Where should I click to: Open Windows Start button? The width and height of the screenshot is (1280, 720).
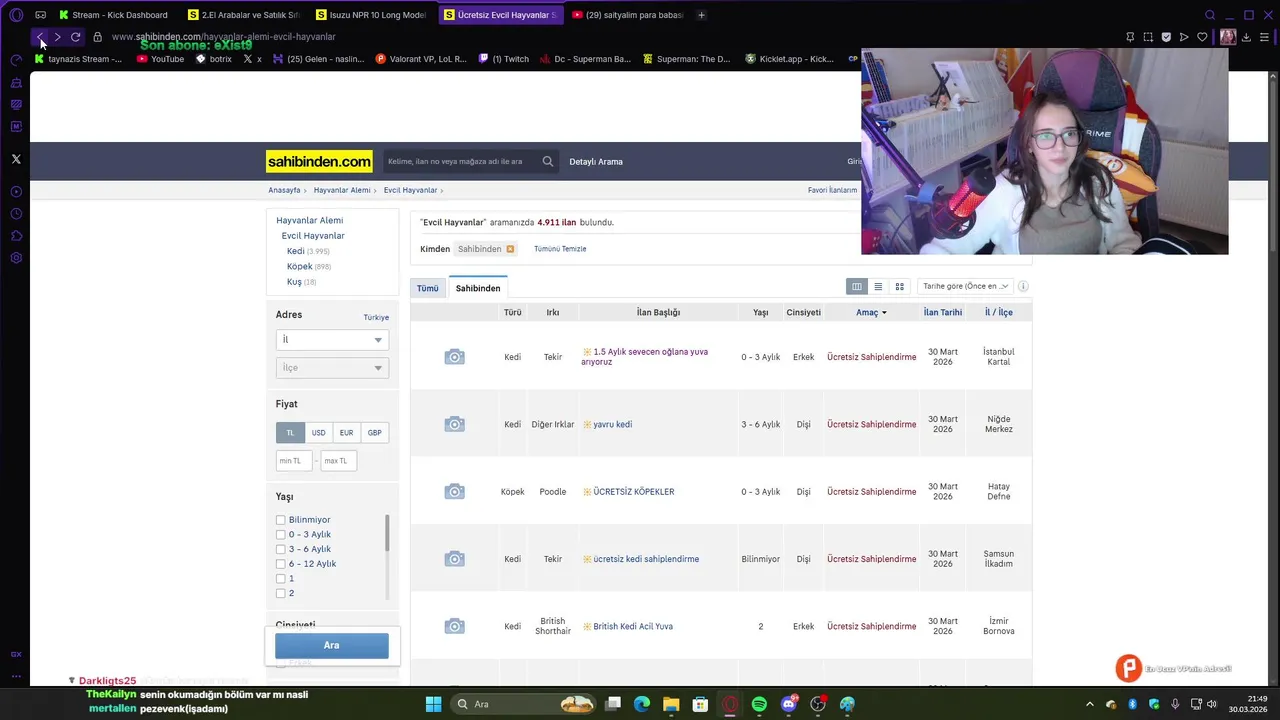433,704
